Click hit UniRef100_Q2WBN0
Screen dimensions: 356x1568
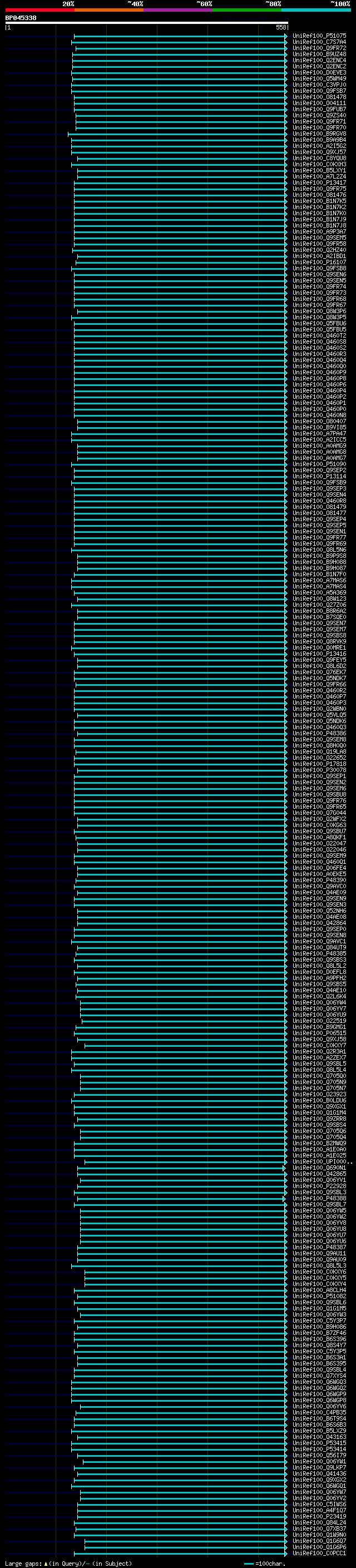[319, 709]
